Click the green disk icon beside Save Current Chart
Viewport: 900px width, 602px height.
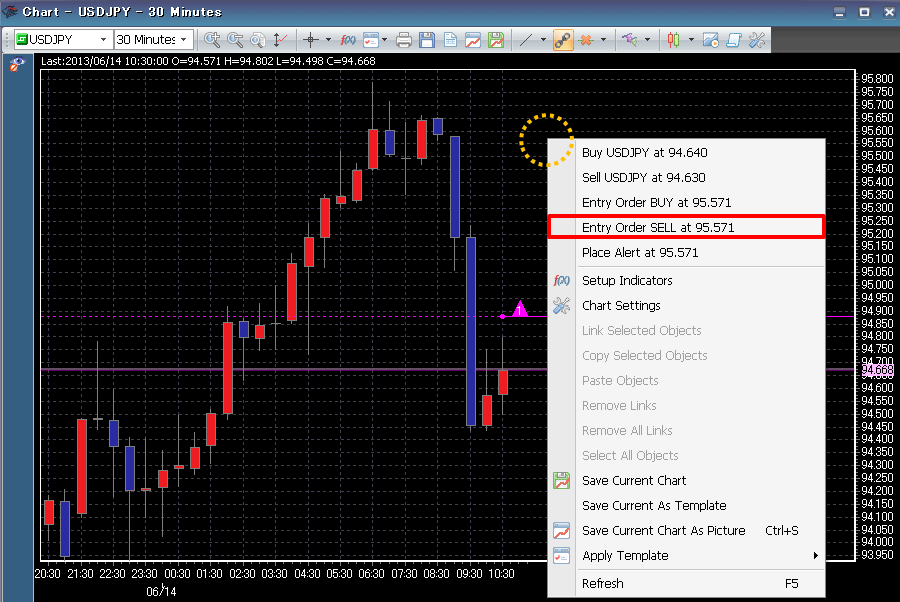tap(561, 480)
